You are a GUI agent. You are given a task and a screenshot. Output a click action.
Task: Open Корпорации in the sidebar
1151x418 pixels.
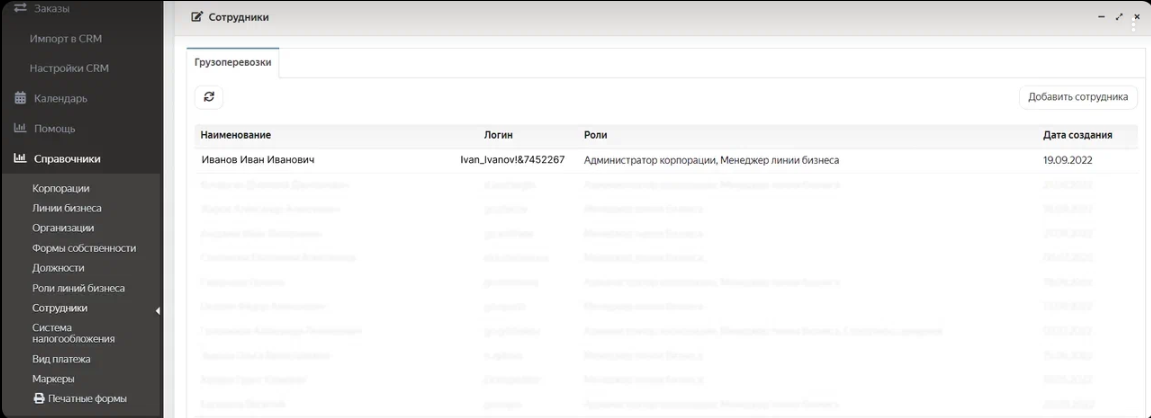coord(60,188)
